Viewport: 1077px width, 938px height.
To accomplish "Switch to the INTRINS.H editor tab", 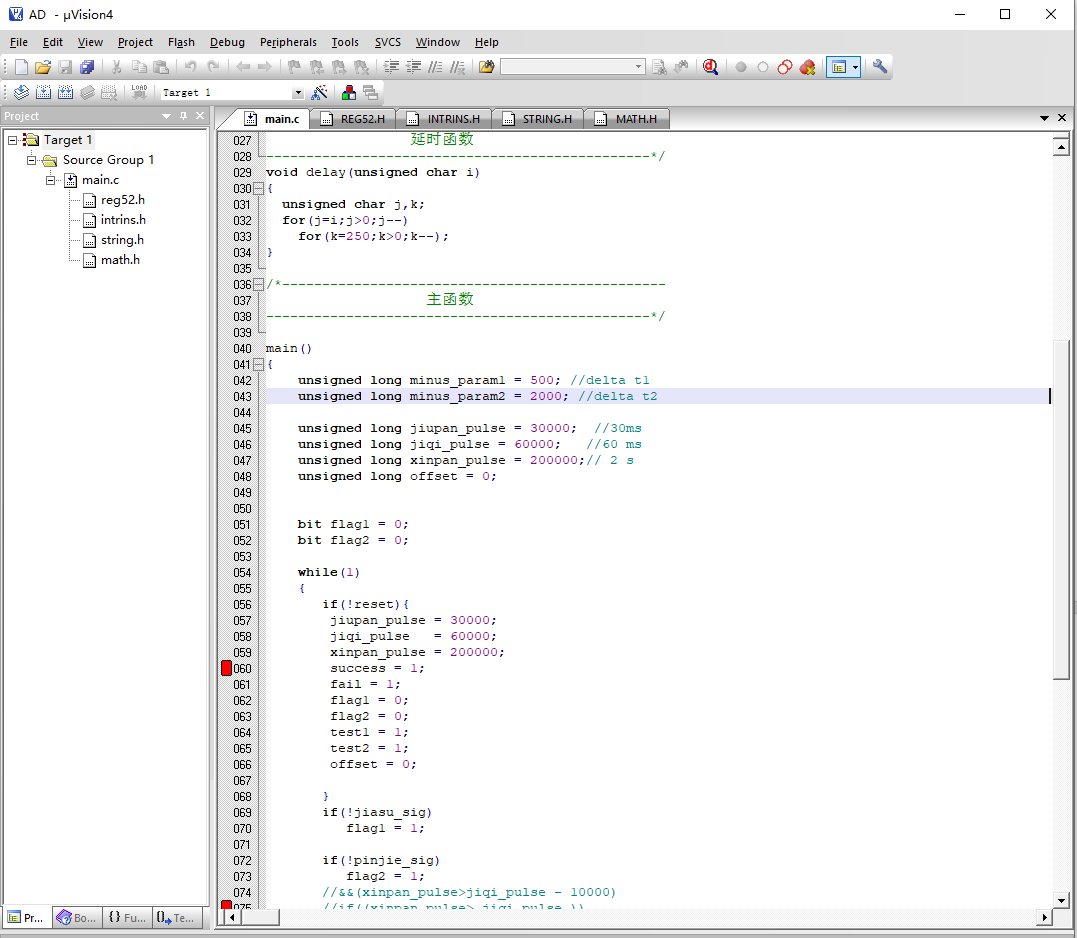I will pos(444,119).
